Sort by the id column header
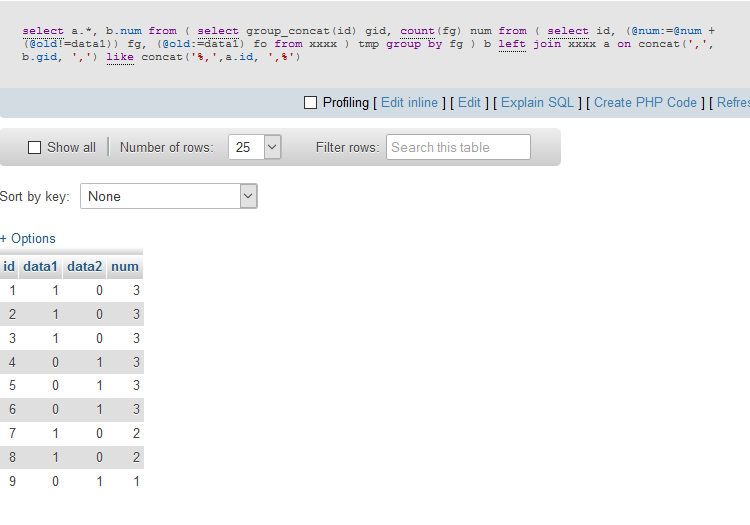 (9, 267)
